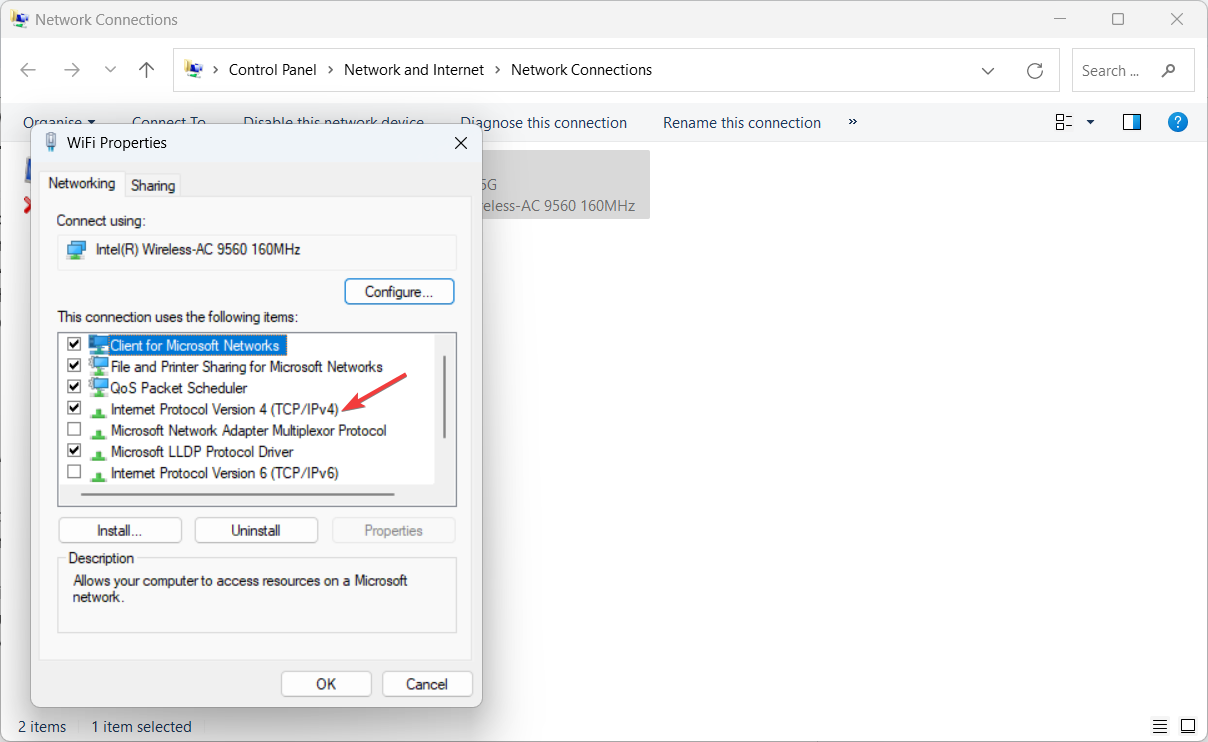The height and width of the screenshot is (742, 1208).
Task: Click Diagnose this connection
Action: coord(544,123)
